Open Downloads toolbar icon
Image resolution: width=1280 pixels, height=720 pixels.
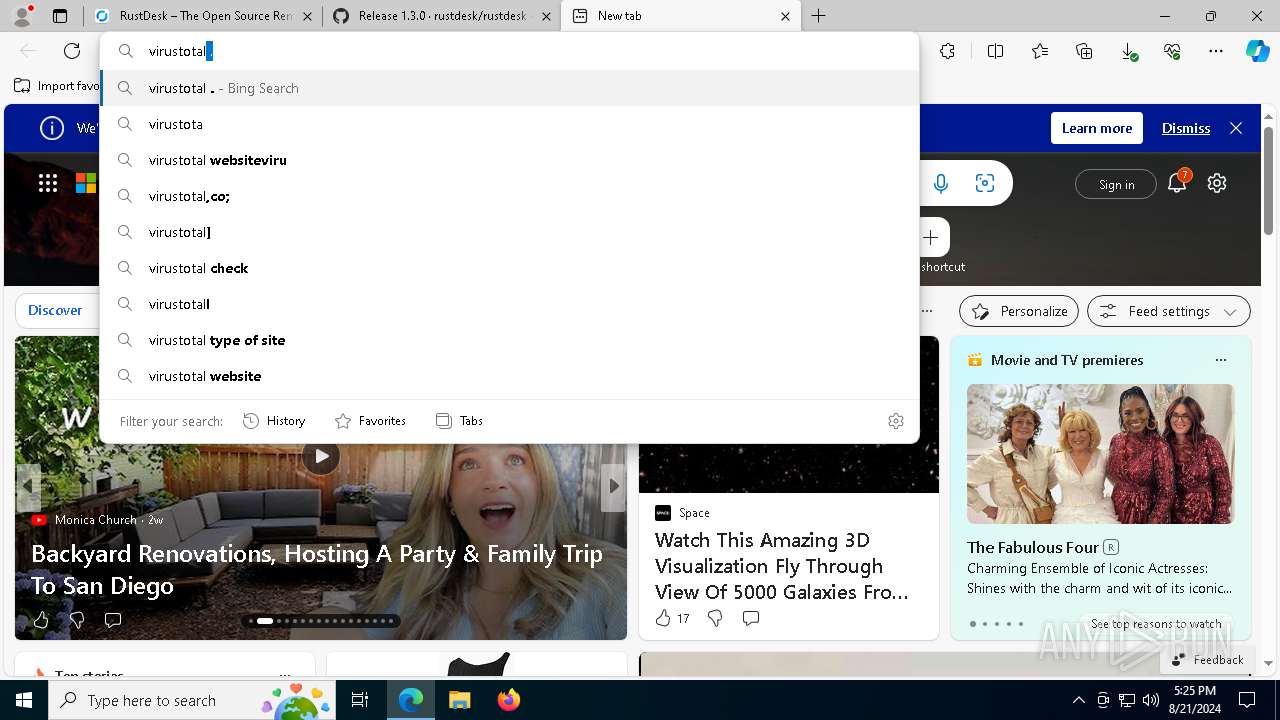coord(1128,51)
